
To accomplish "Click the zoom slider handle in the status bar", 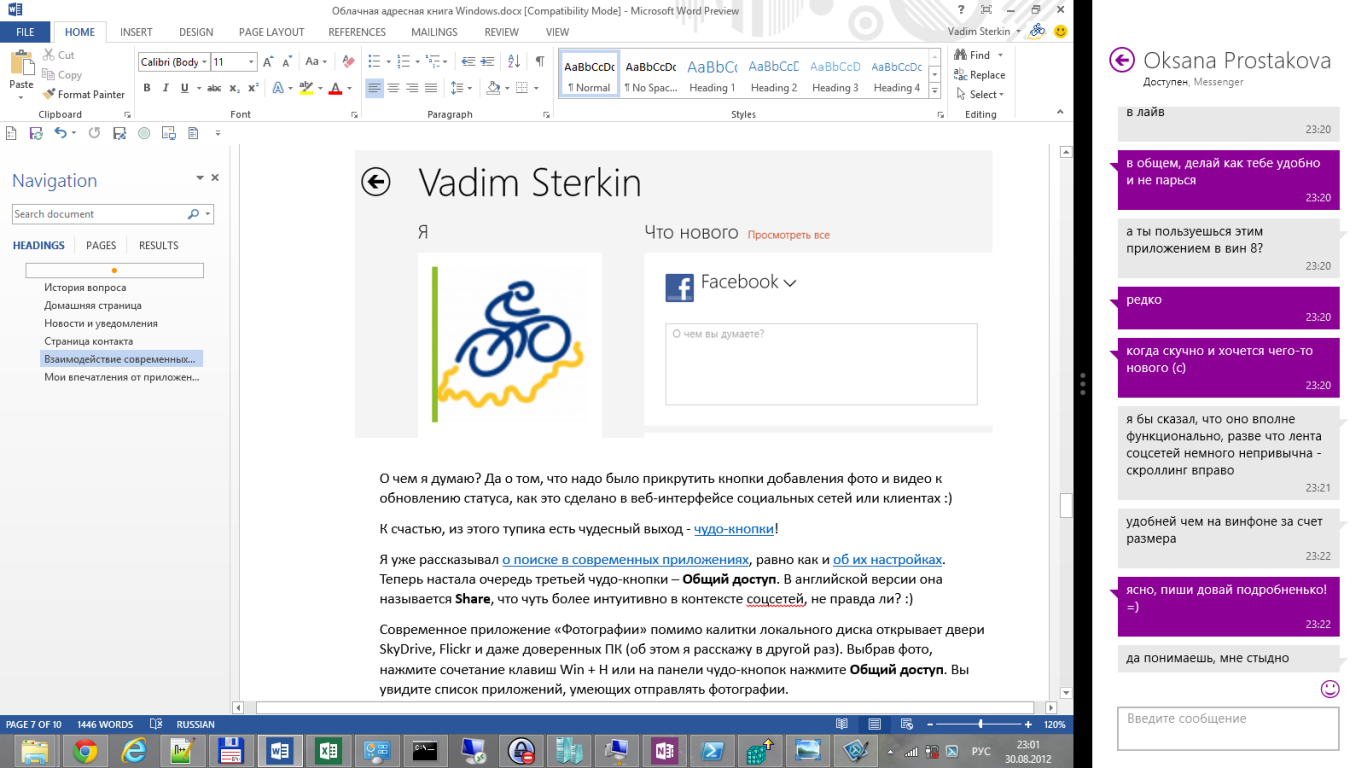I will click(980, 724).
